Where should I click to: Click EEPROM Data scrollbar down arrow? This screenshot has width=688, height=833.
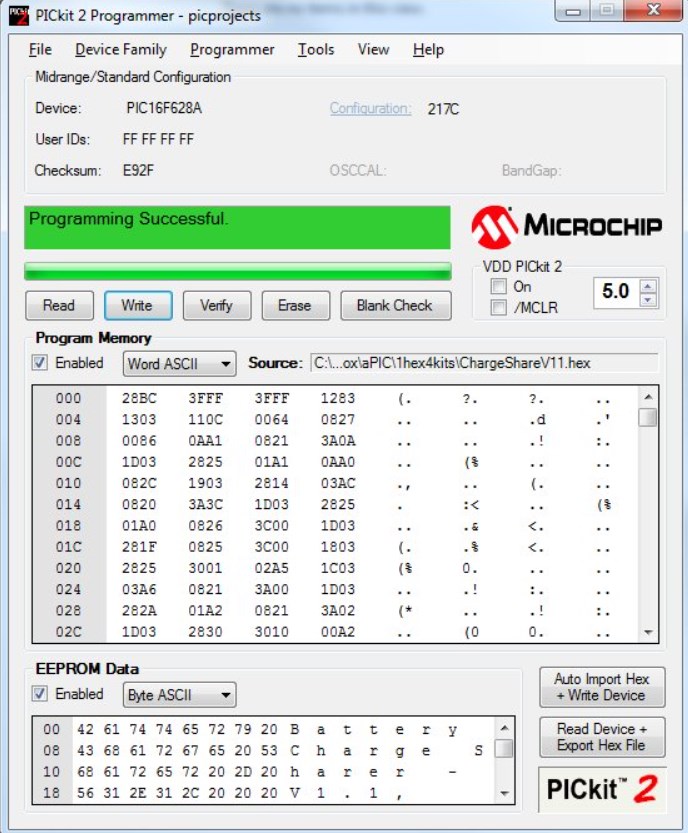point(504,794)
